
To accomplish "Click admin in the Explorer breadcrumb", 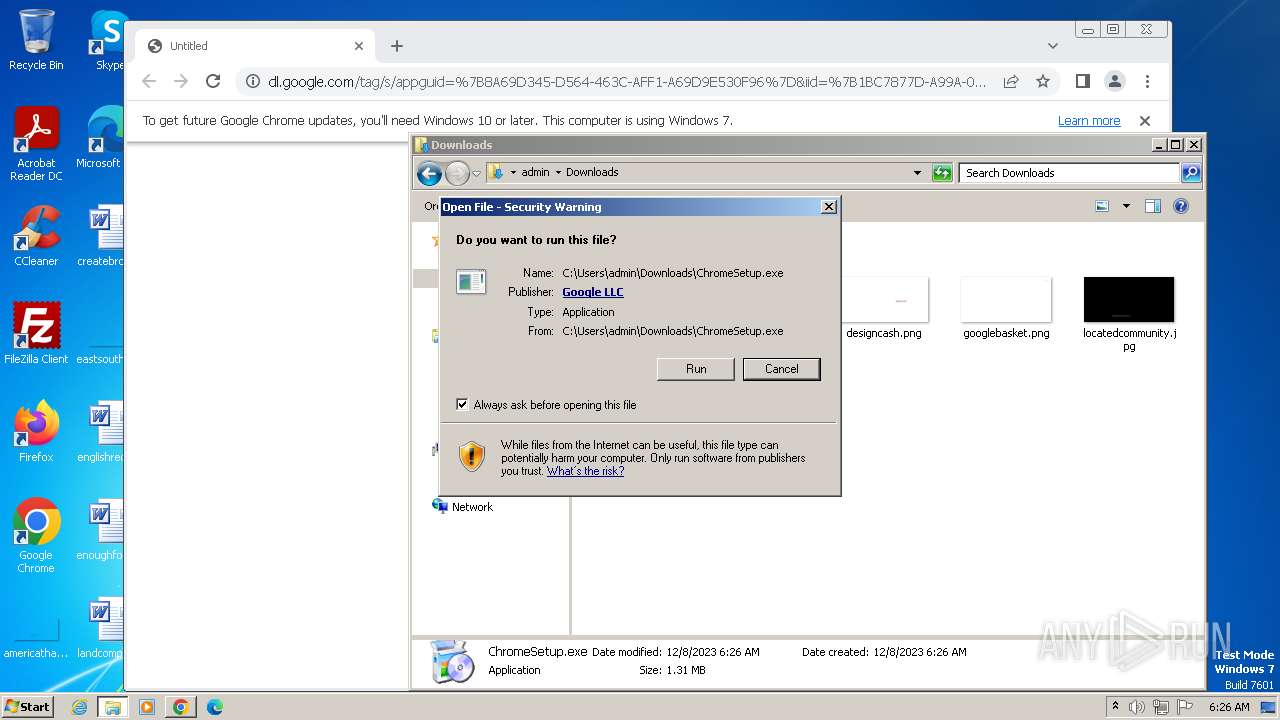I will 535,172.
